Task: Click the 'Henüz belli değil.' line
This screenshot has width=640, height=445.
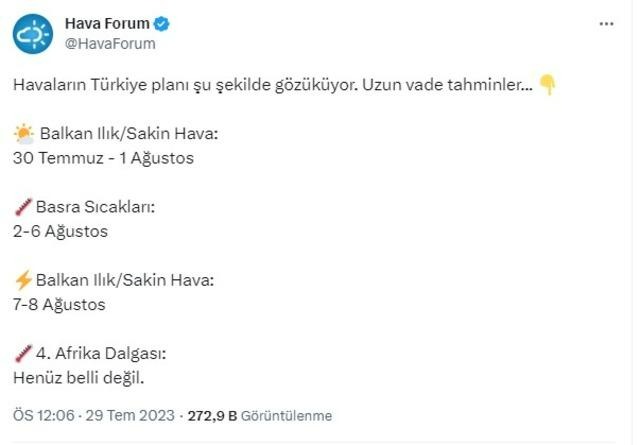Action: pos(79,378)
